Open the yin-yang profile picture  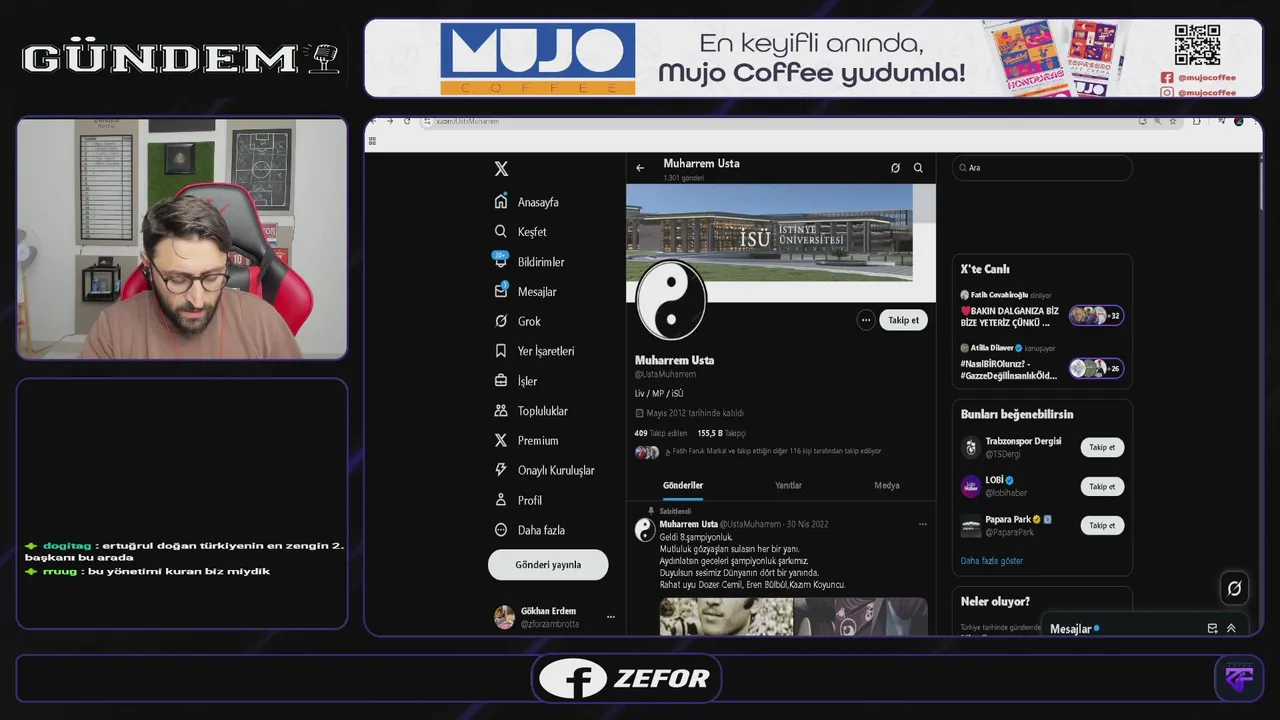coord(671,300)
